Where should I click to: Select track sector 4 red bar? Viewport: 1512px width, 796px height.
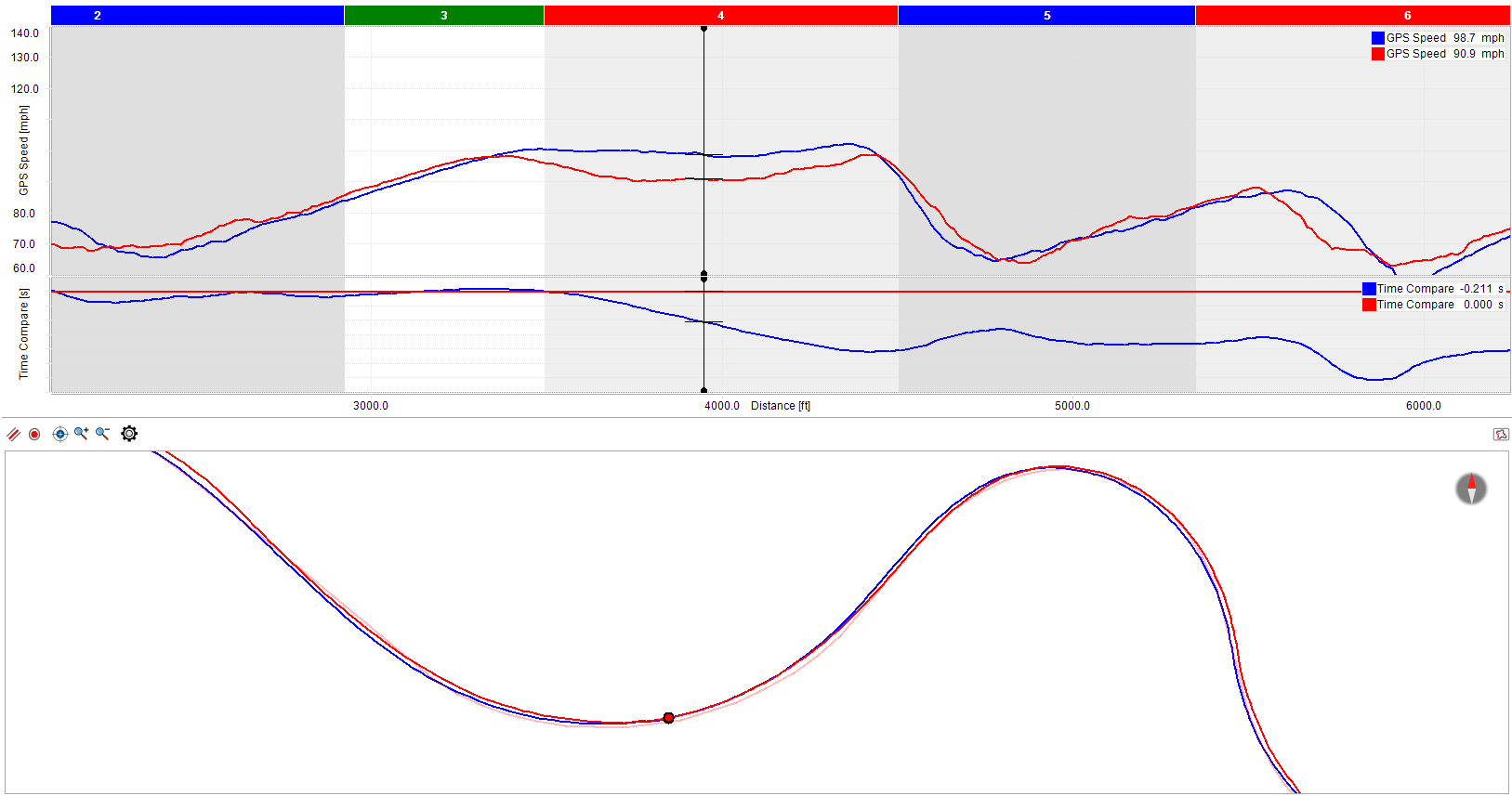tap(721, 15)
